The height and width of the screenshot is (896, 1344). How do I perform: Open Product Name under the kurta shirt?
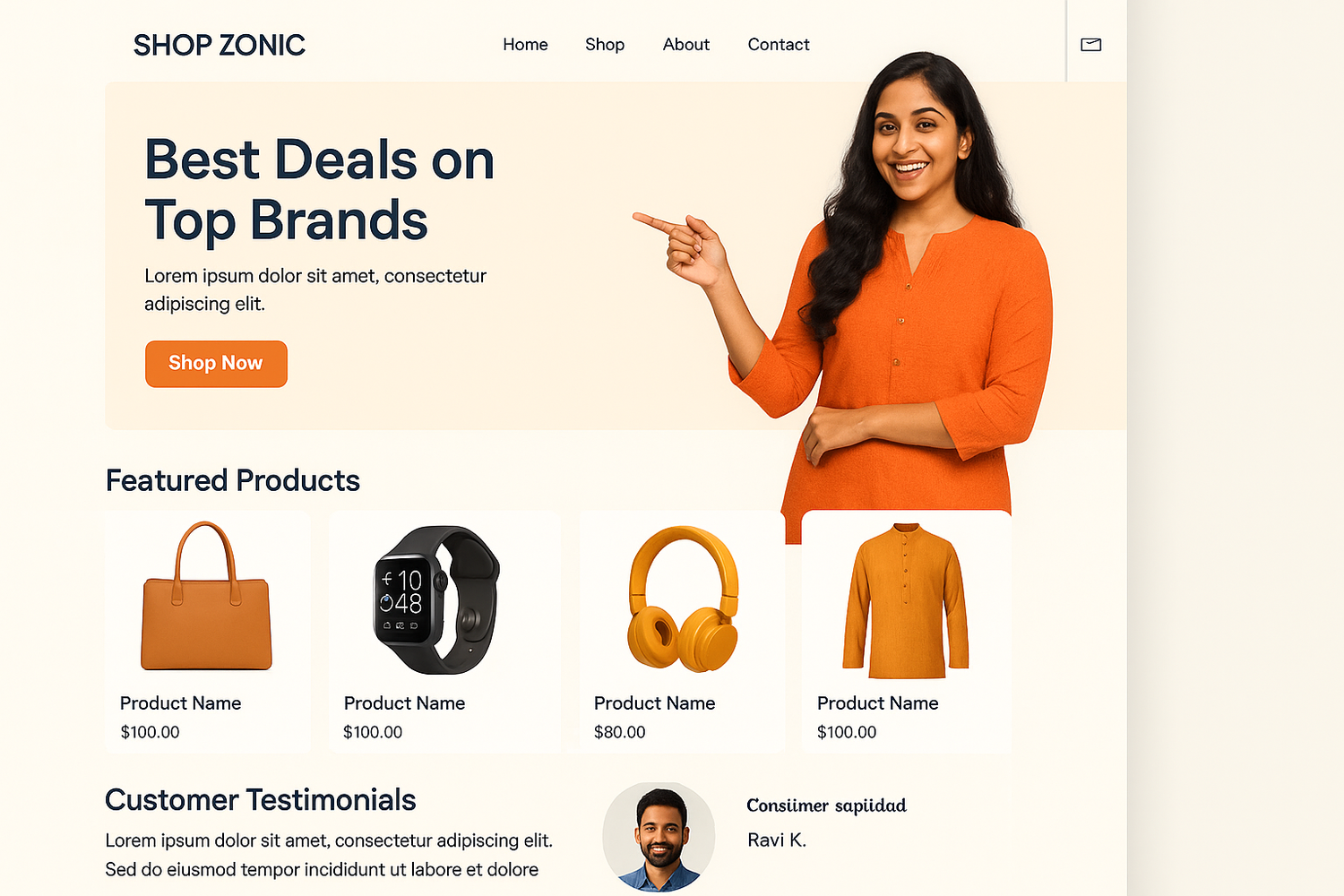pyautogui.click(x=878, y=703)
